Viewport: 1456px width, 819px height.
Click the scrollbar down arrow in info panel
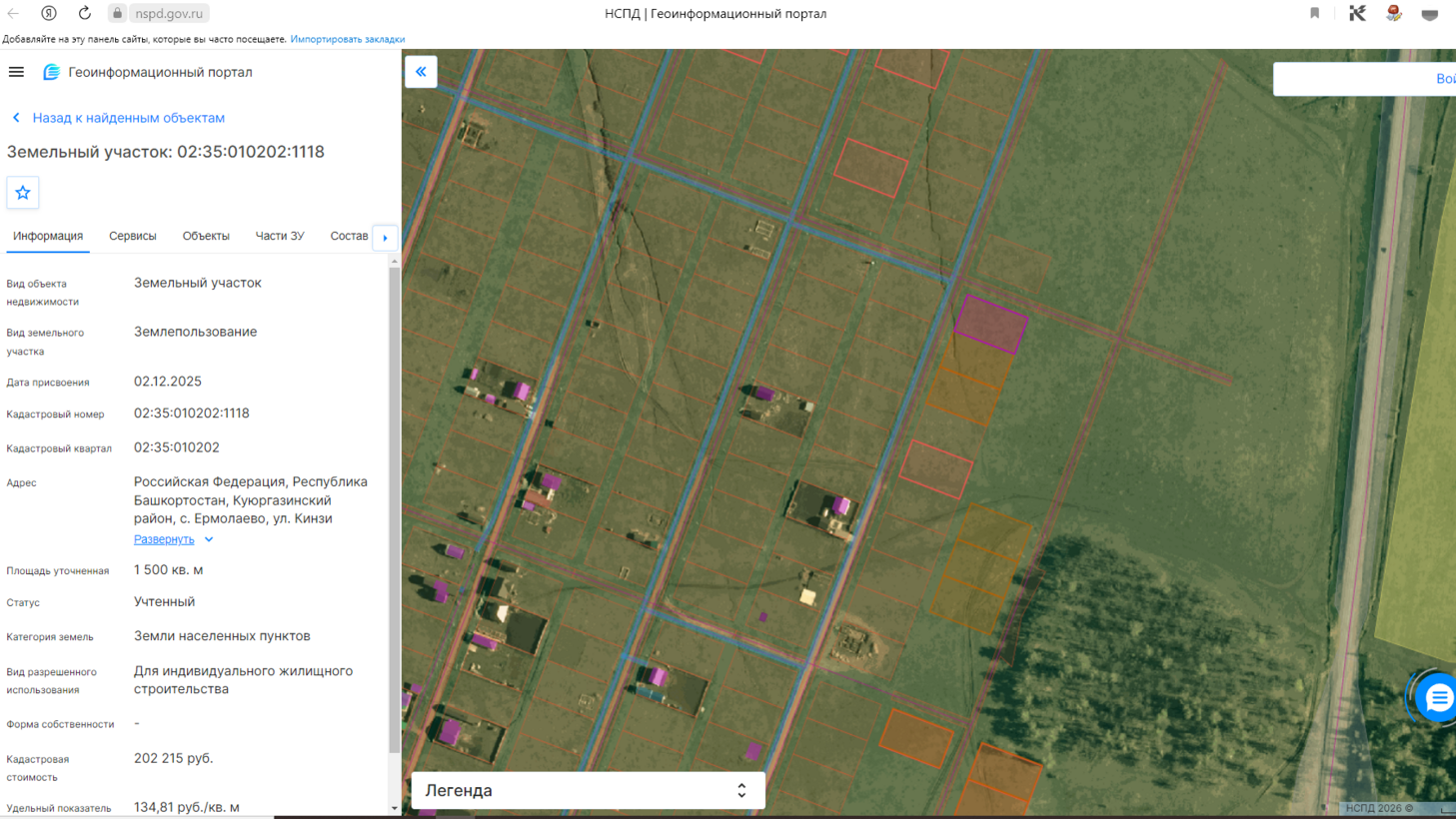[x=395, y=808]
